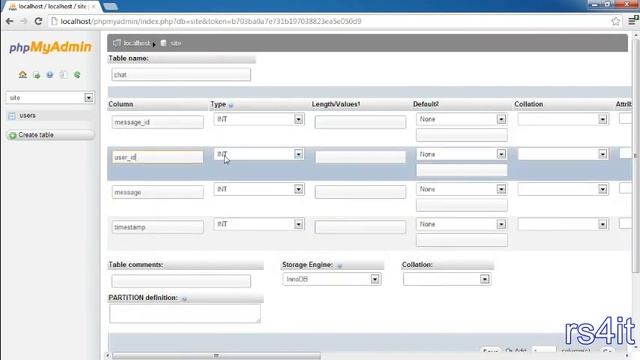Open Default dropdown for message_id row
The height and width of the screenshot is (360, 640).
point(501,119)
